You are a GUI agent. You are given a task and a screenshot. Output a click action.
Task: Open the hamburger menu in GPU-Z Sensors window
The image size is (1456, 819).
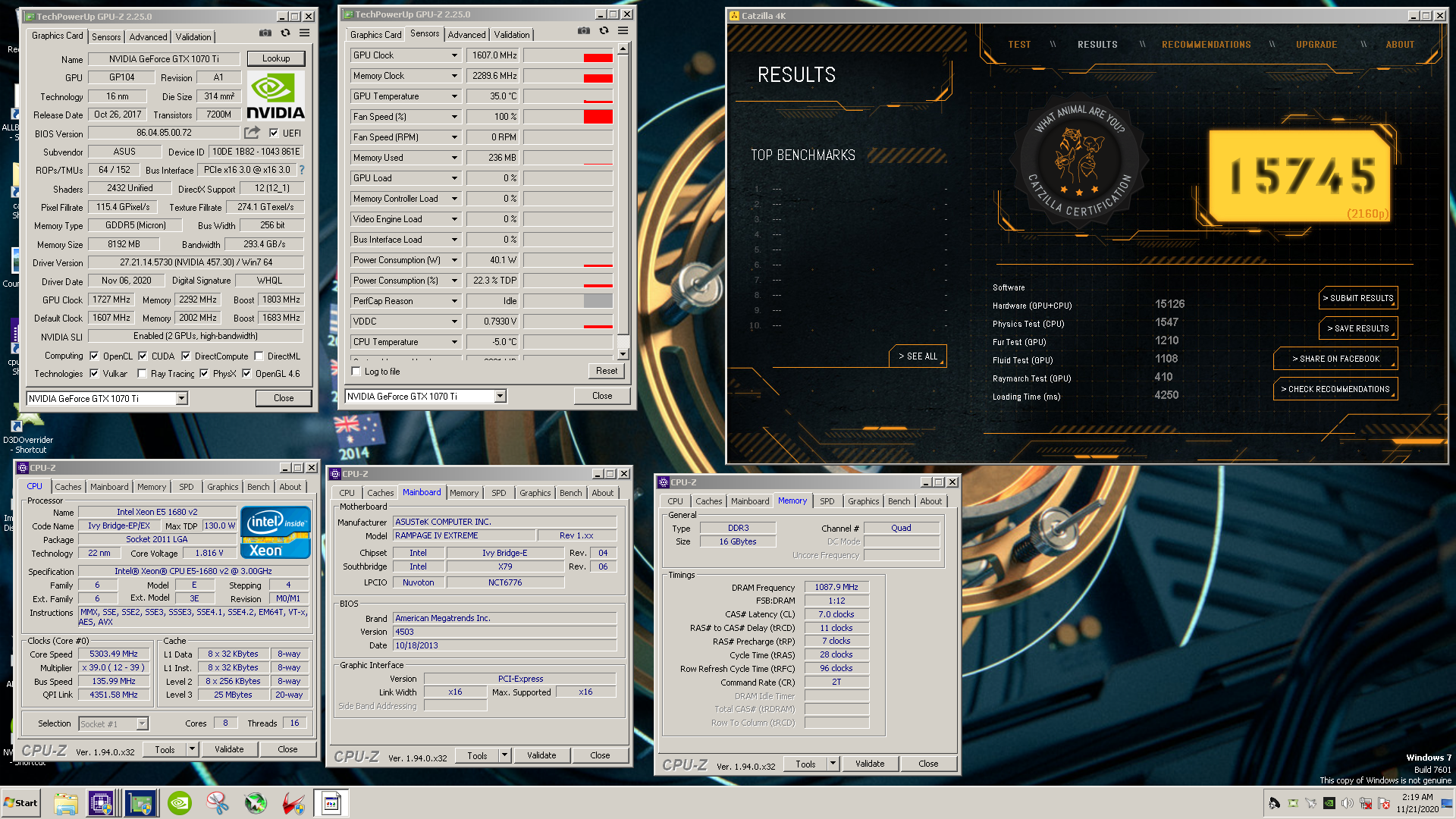(x=623, y=31)
